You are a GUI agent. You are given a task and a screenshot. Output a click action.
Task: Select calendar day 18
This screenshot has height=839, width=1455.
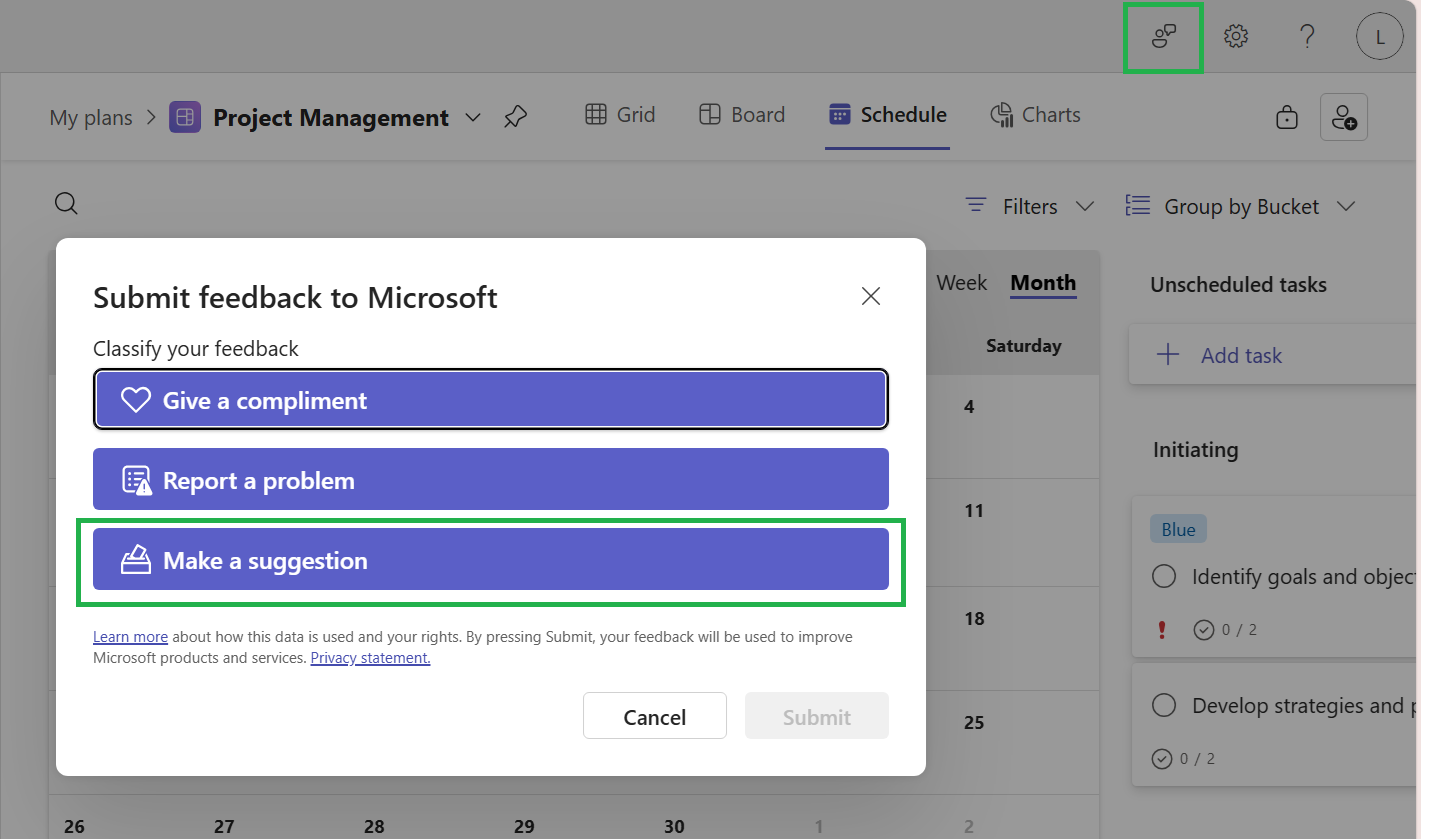tap(974, 619)
